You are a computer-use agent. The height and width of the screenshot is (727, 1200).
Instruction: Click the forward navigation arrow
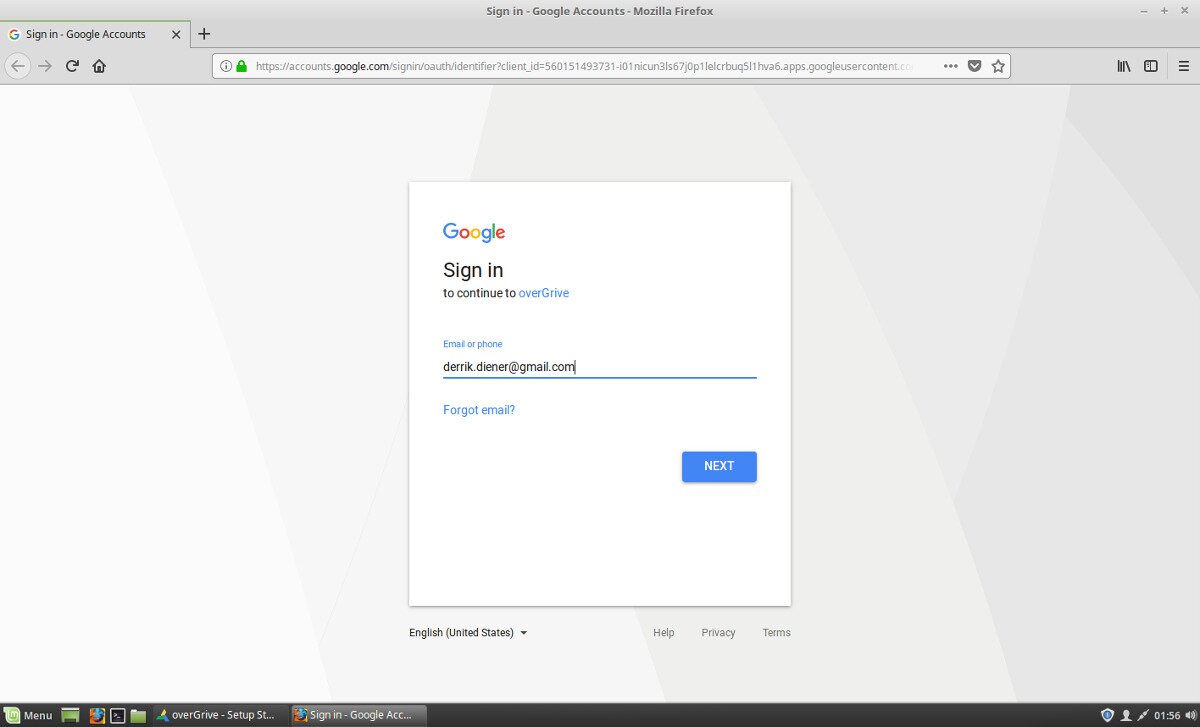pos(45,66)
